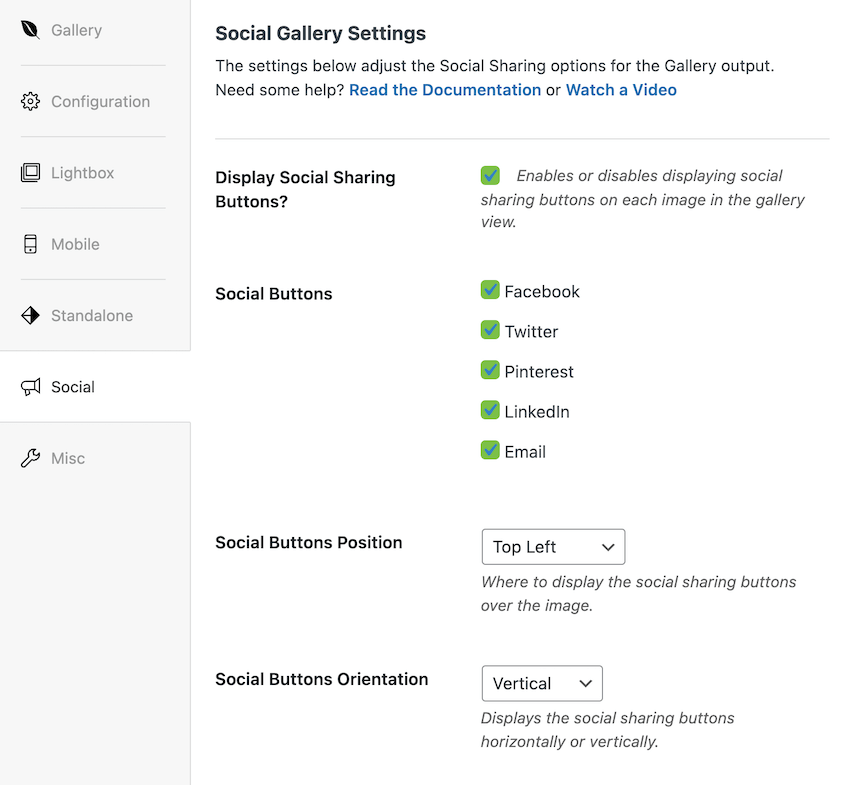Viewport: 845px width, 785px height.
Task: Click the Standalone diamond icon
Action: [x=30, y=316]
